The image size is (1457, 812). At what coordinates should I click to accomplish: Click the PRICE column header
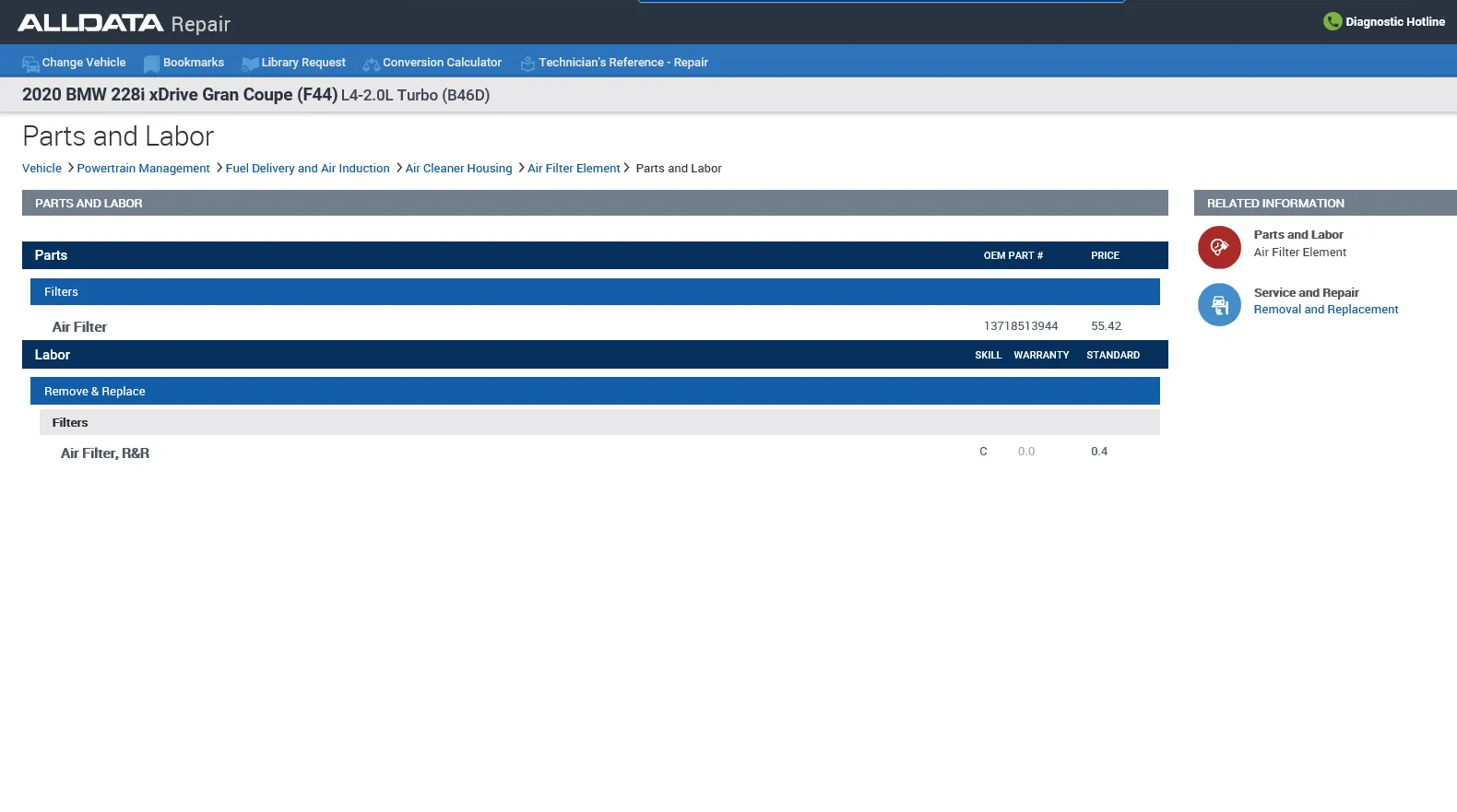pyautogui.click(x=1105, y=255)
